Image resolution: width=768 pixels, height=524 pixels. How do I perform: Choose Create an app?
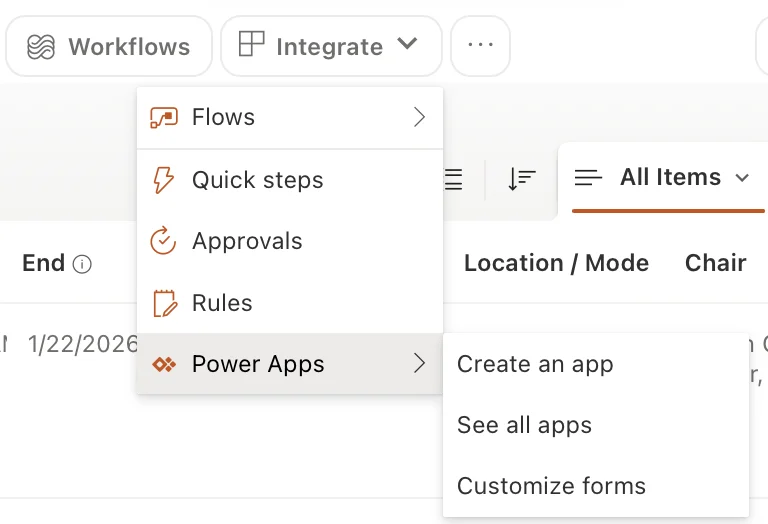pyautogui.click(x=596, y=364)
